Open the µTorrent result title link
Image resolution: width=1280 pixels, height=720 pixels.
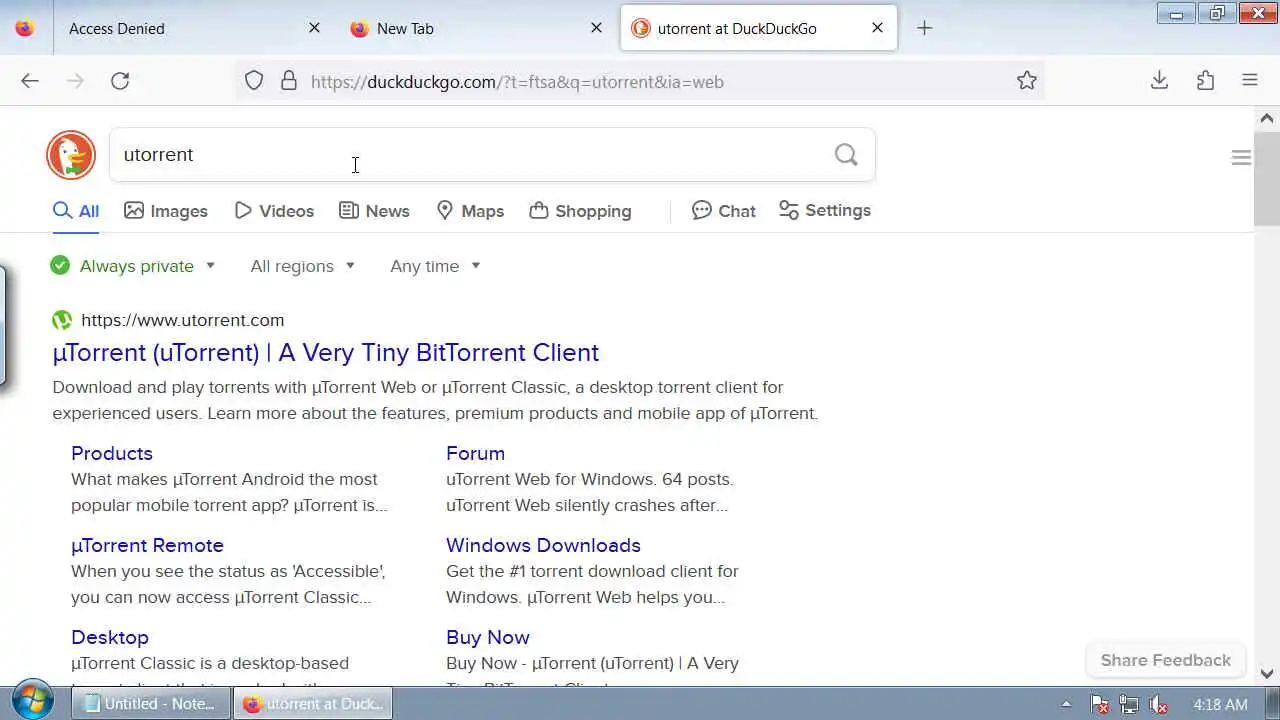click(x=326, y=352)
